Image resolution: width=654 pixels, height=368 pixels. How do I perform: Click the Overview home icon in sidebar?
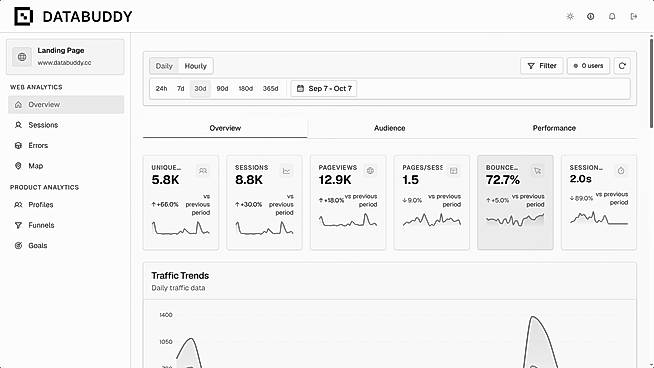point(18,105)
